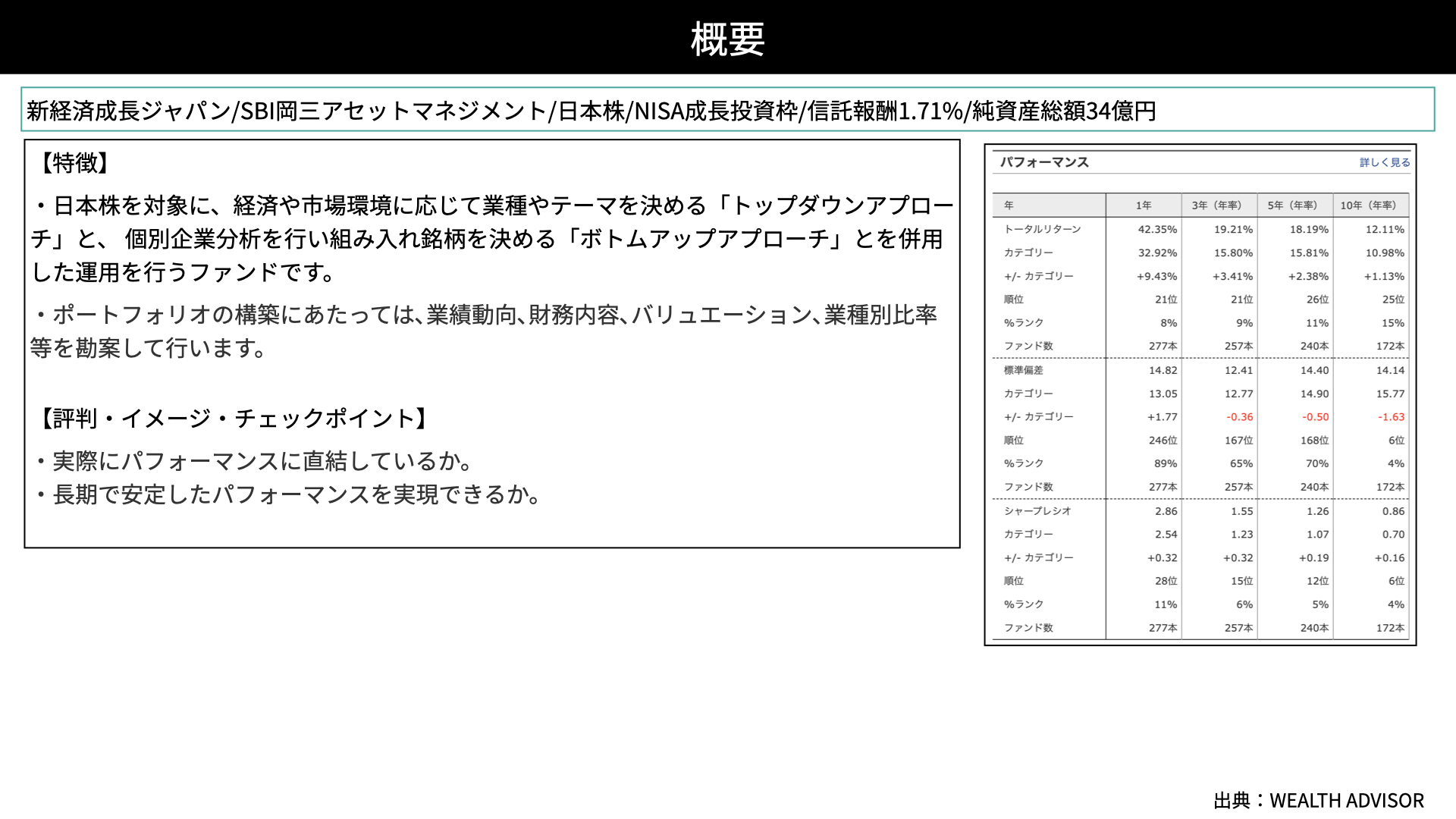
Task: Select the paragraph beginning 日本株を対象に
Action: point(492,238)
